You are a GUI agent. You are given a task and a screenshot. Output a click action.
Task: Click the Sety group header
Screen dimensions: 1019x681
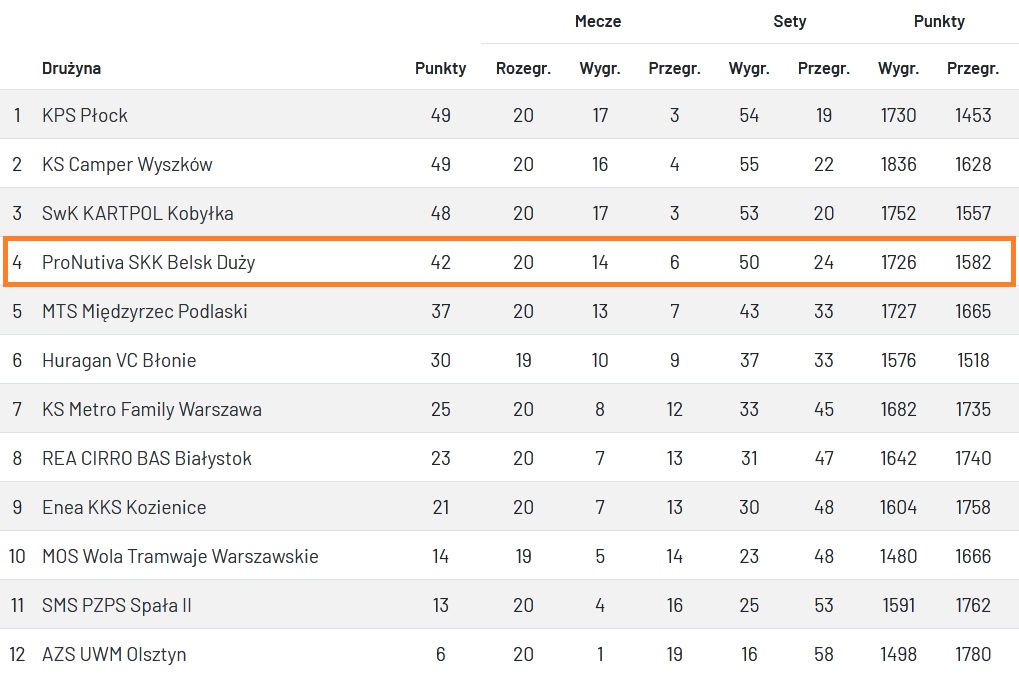[789, 21]
